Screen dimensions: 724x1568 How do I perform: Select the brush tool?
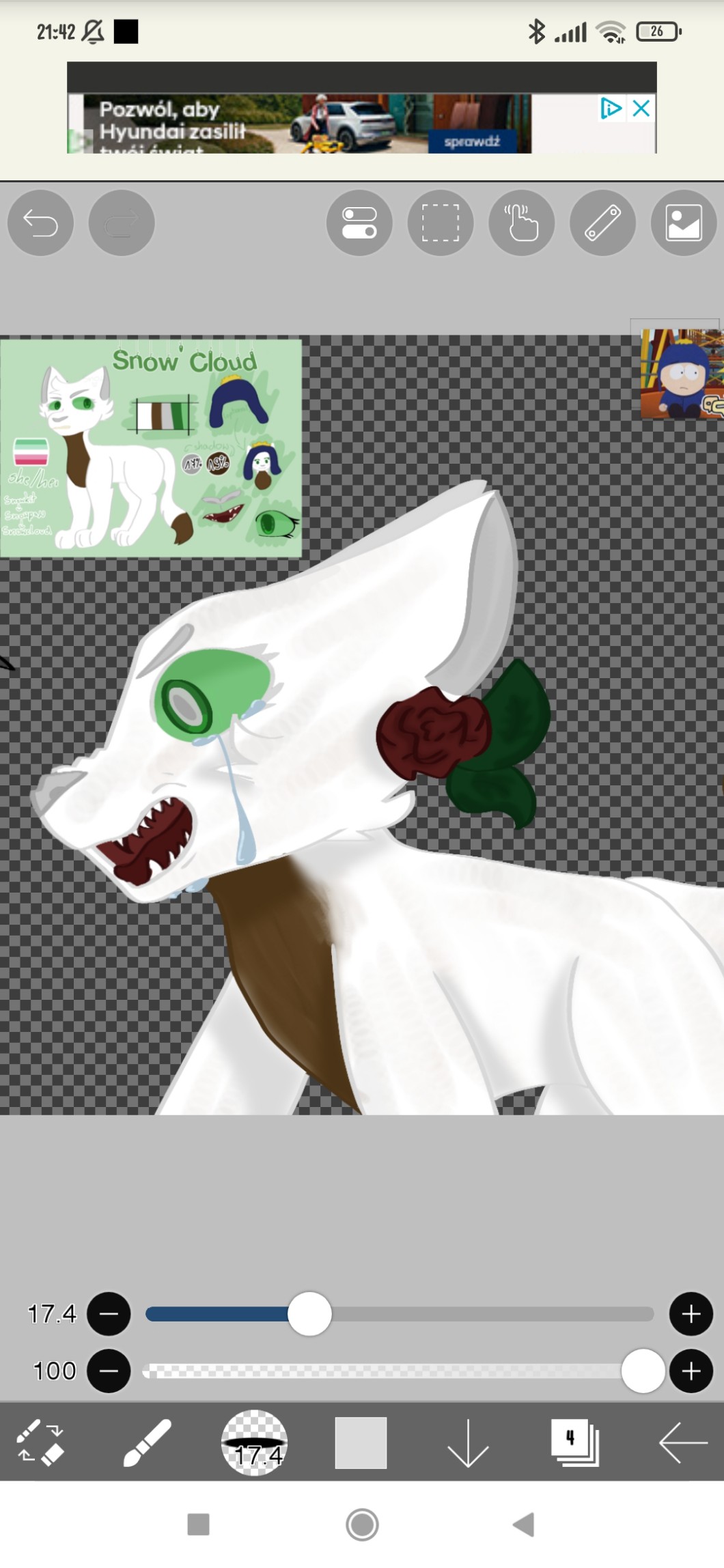pos(146,1442)
